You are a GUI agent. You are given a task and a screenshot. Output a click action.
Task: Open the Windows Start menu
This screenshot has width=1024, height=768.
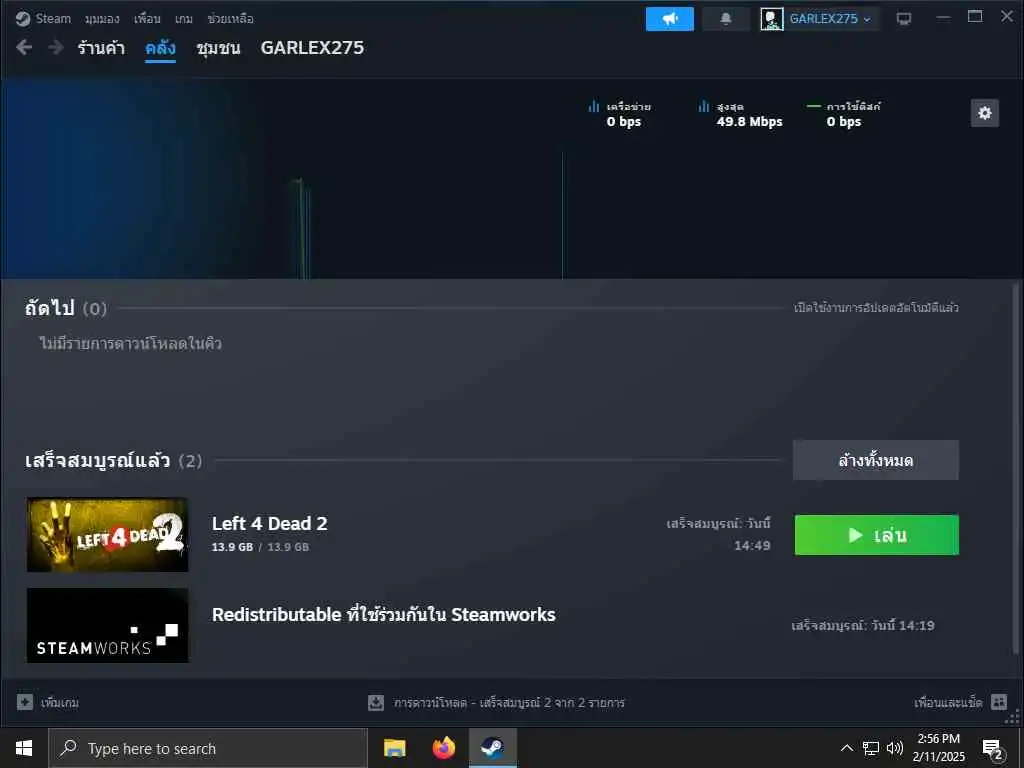click(24, 748)
